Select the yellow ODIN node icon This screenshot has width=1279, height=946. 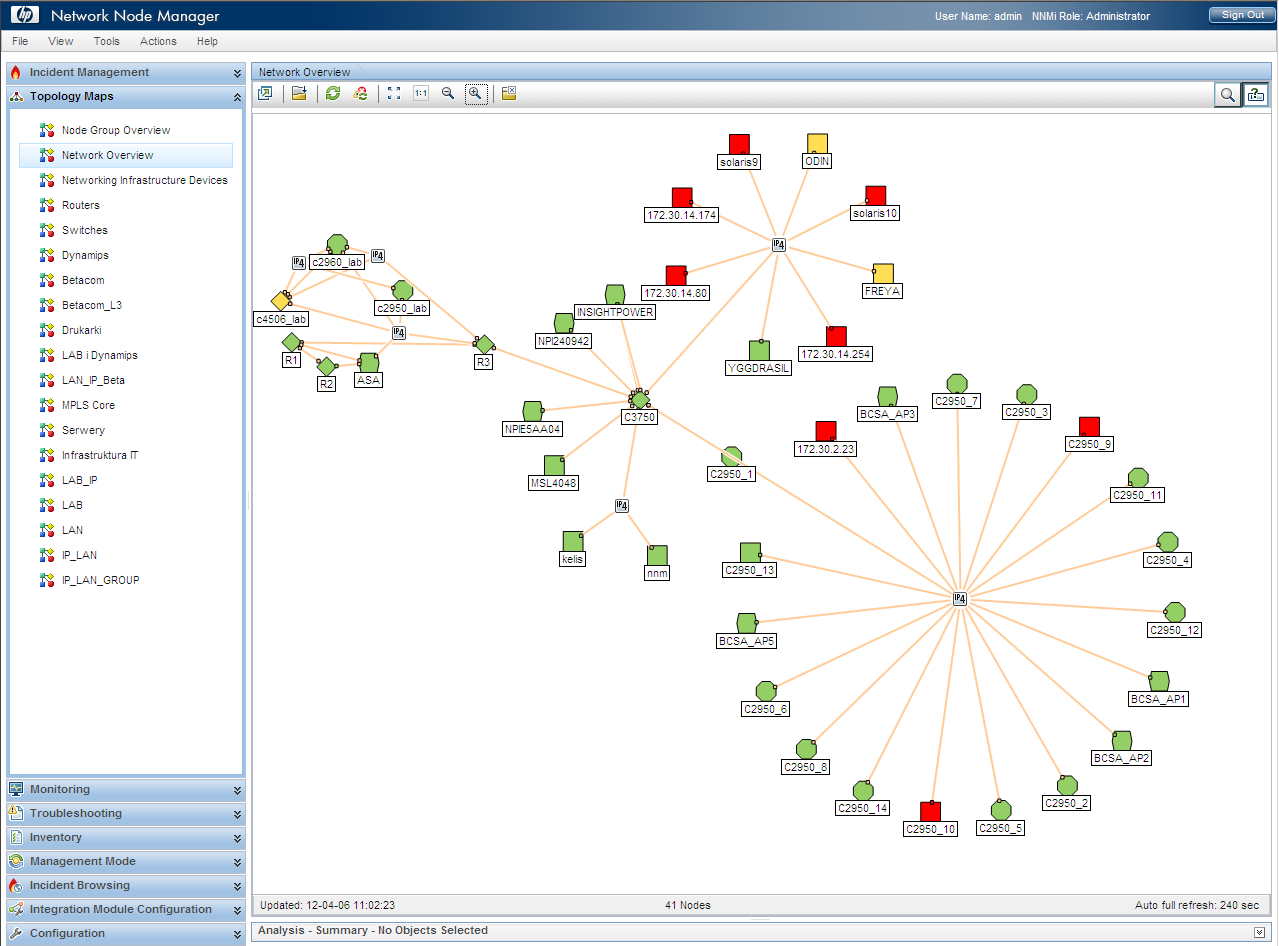817,144
